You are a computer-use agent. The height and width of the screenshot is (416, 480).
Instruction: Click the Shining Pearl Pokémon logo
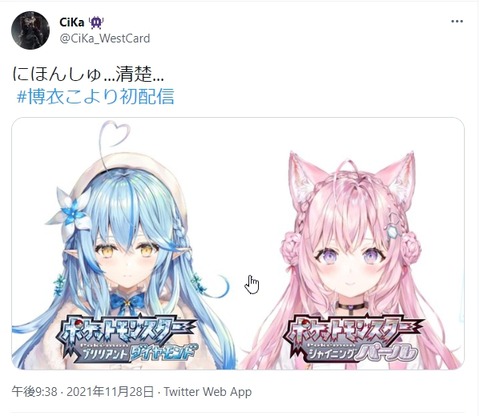point(352,339)
